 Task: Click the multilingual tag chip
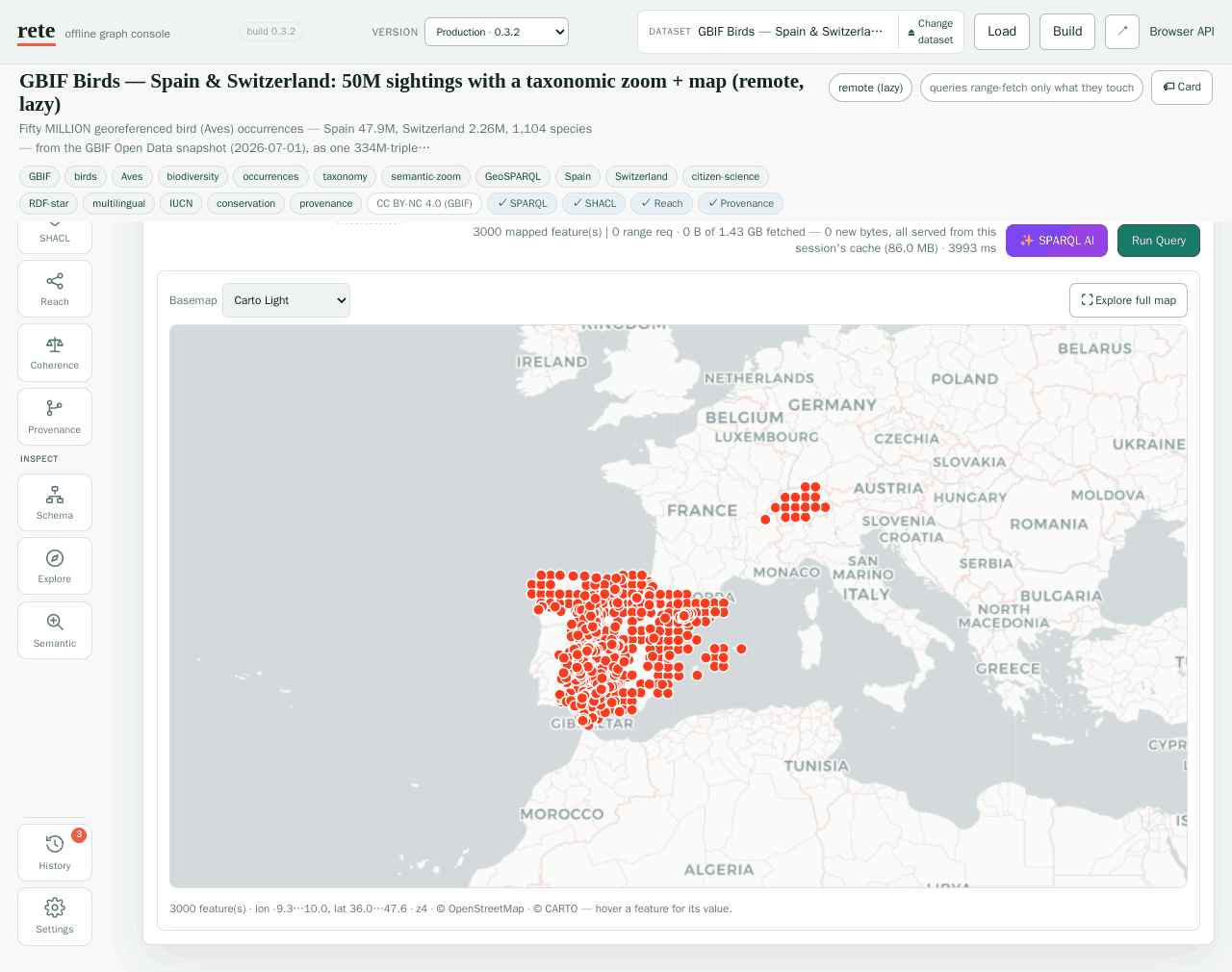[119, 203]
